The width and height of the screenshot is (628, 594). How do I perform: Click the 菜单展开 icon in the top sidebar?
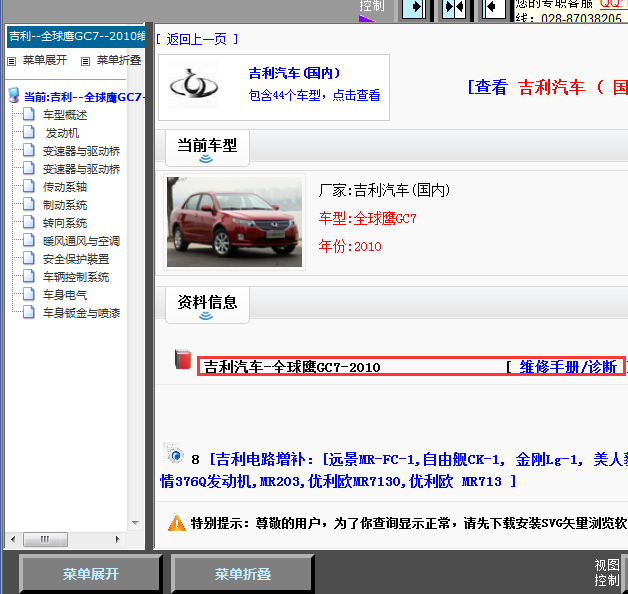[x=12, y=61]
